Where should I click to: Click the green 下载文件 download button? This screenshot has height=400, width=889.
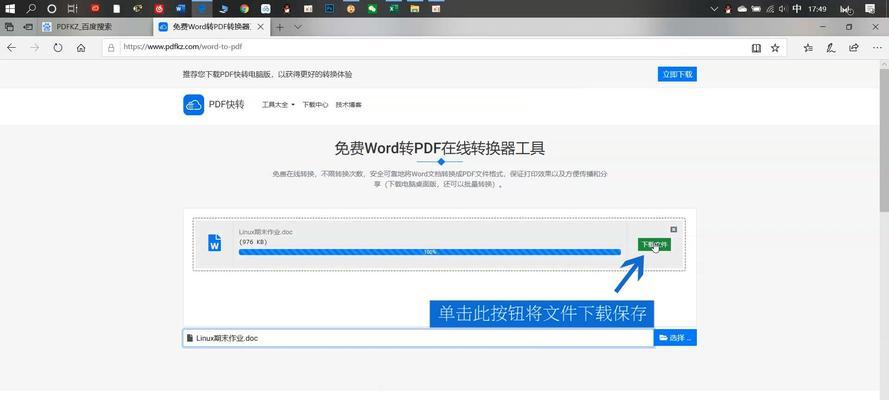654,244
